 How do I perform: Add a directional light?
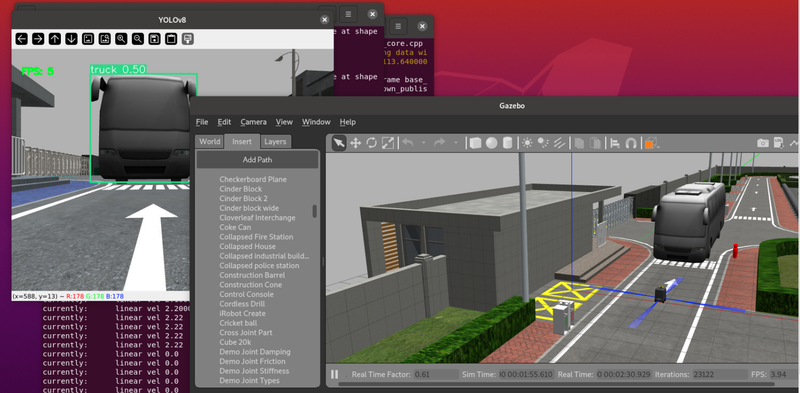559,143
